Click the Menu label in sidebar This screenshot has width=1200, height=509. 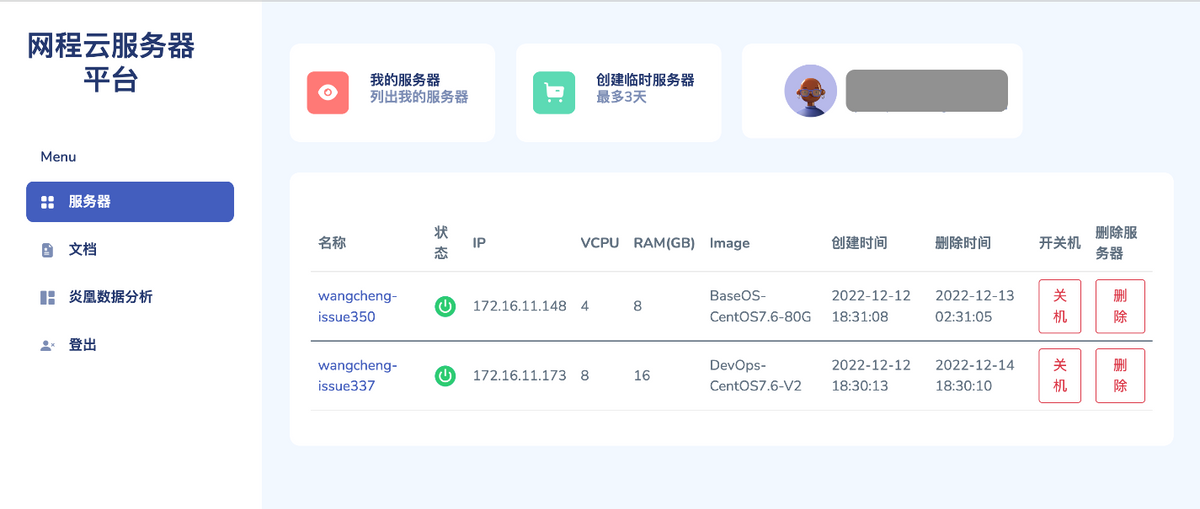point(58,157)
